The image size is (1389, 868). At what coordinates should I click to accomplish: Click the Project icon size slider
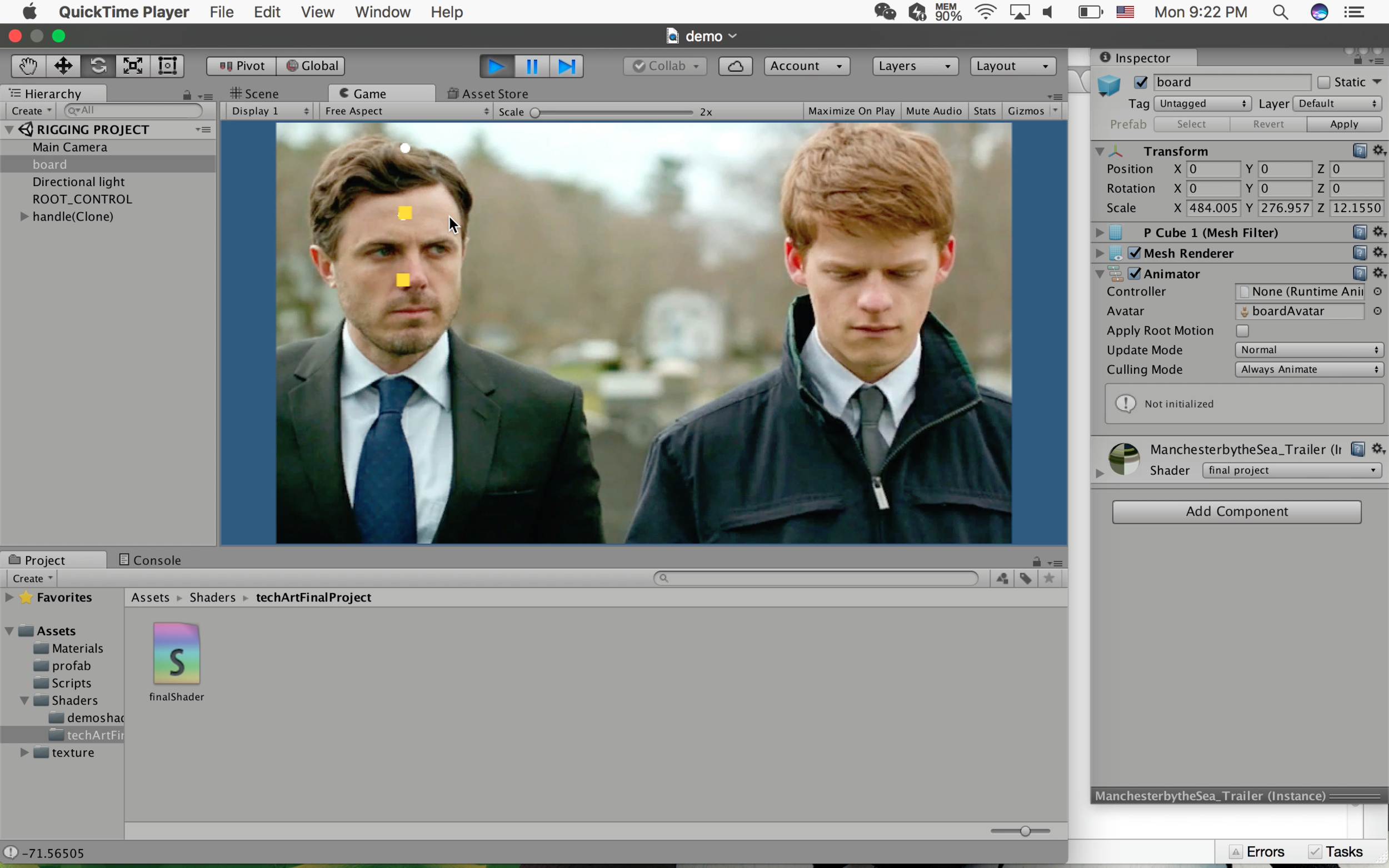[1021, 831]
